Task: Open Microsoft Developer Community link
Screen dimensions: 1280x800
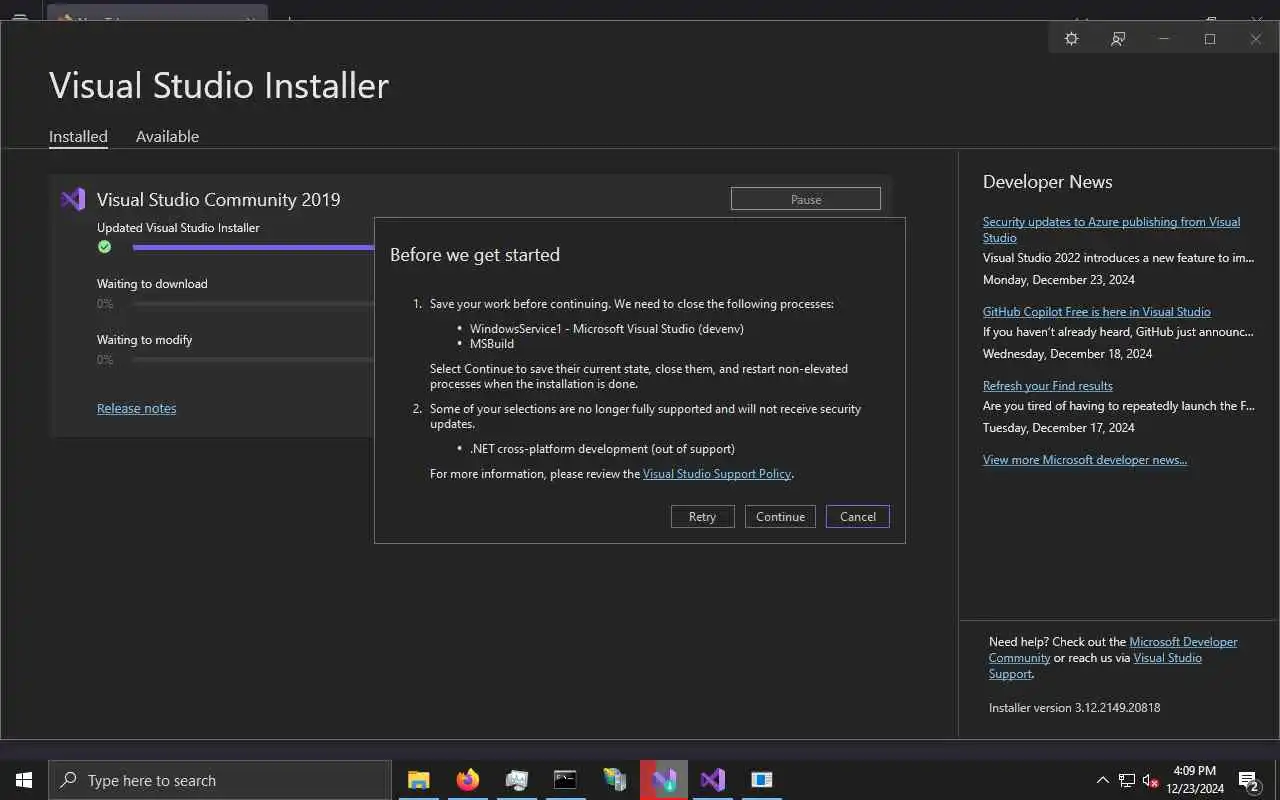Action: pos(1113,650)
